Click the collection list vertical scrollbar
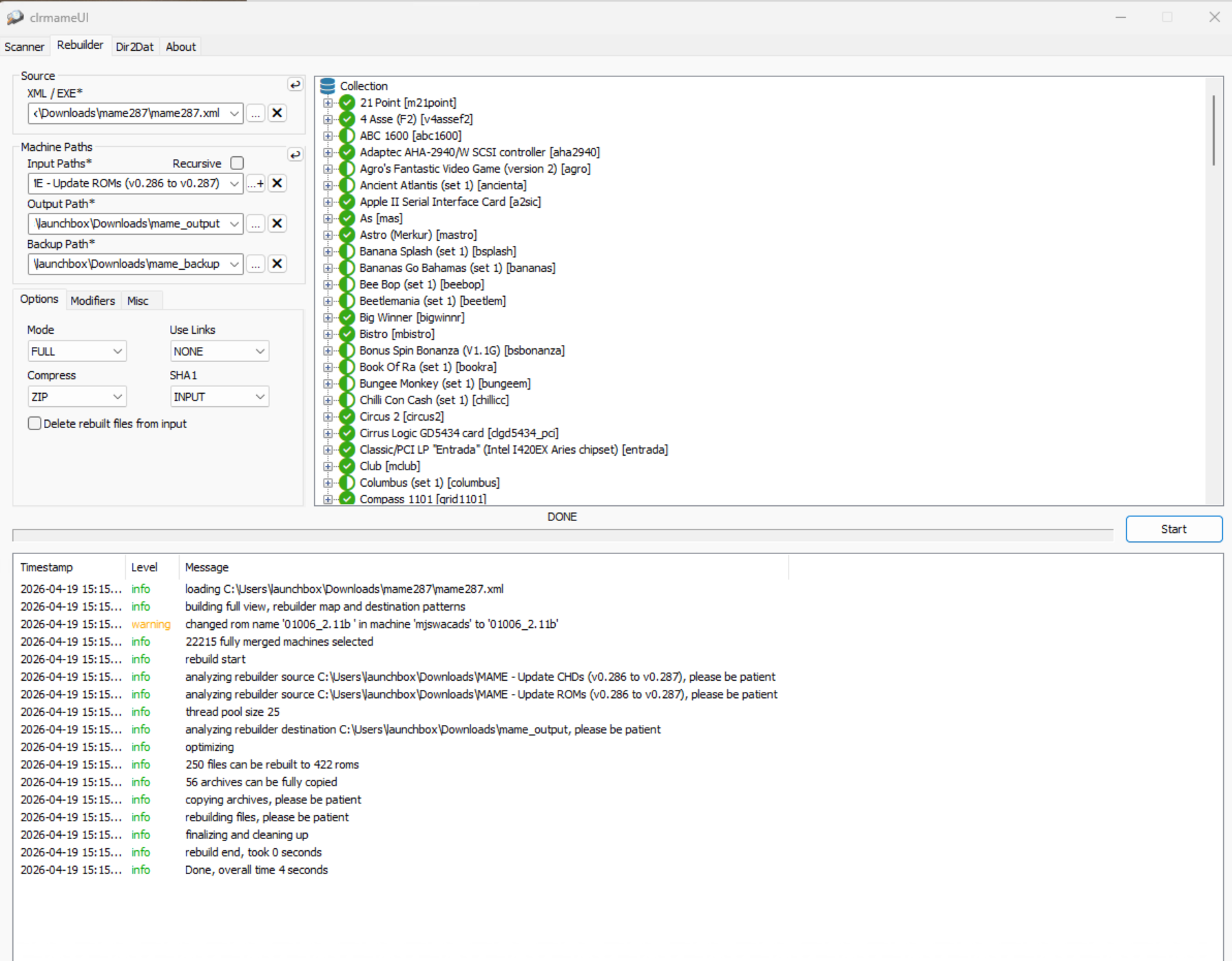The image size is (1232, 961). [x=1213, y=131]
